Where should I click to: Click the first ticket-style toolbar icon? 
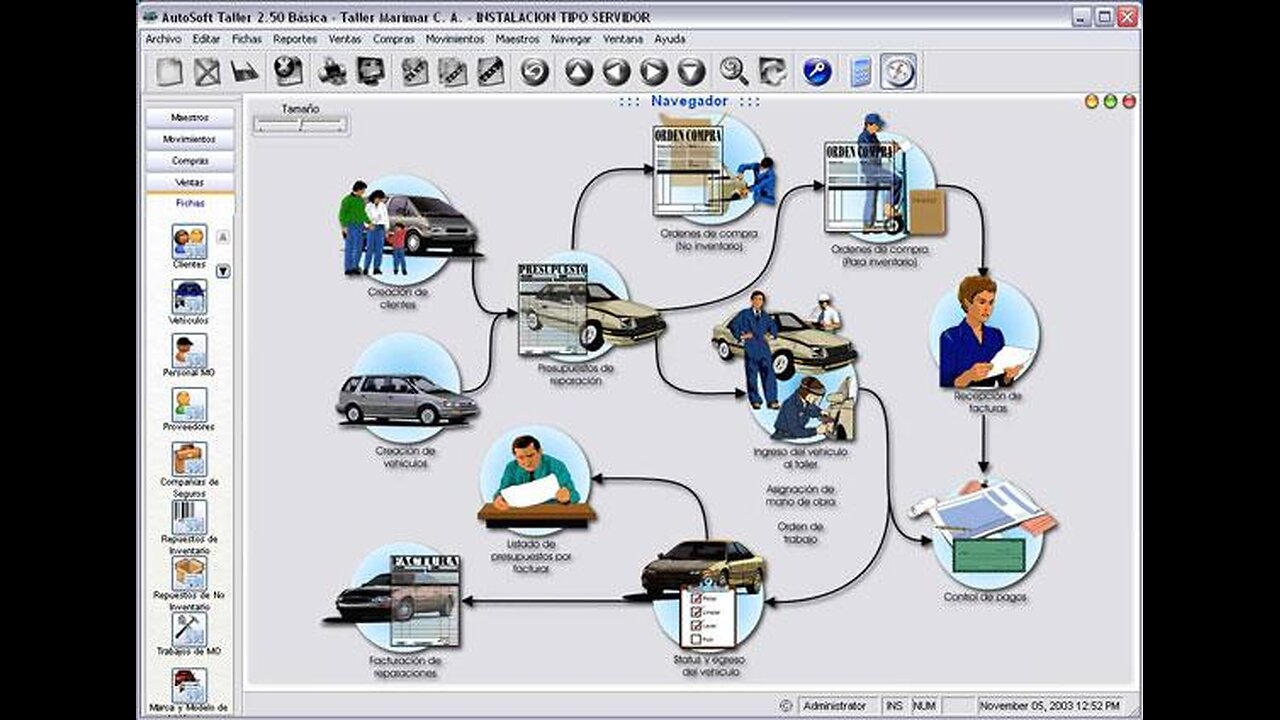point(415,71)
